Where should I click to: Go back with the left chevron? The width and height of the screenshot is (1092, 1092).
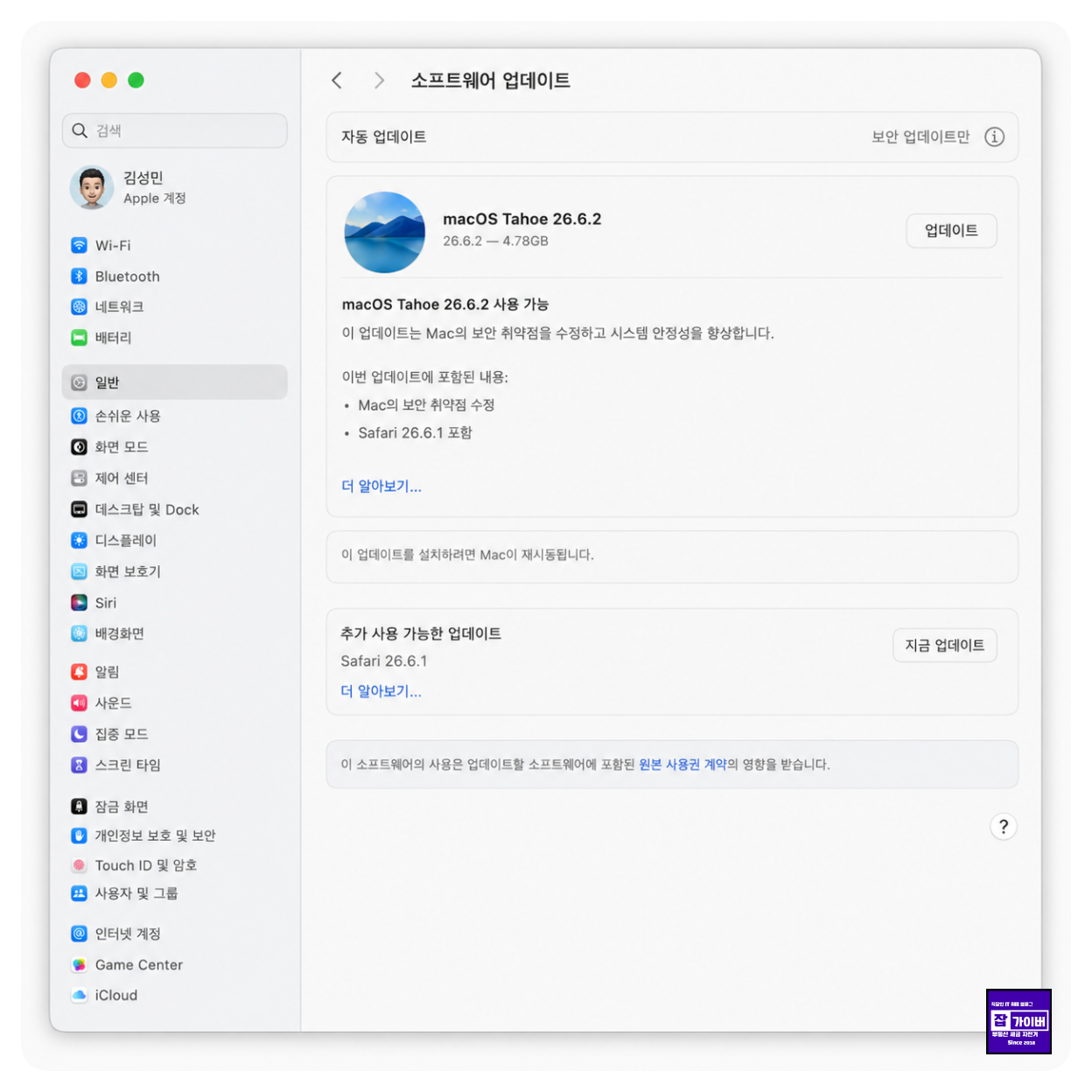tap(337, 80)
